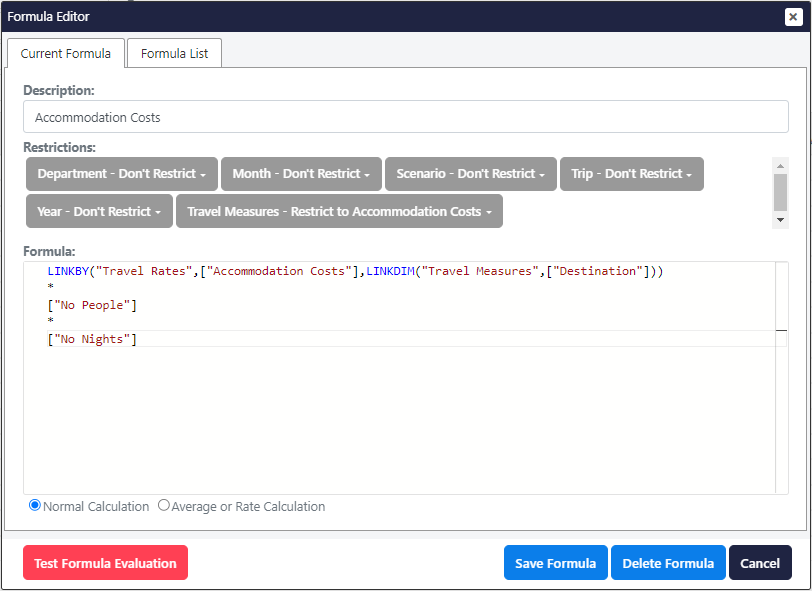Viewport: 812px width, 591px height.
Task: Click the Test Formula Evaluation button
Action: [x=105, y=562]
